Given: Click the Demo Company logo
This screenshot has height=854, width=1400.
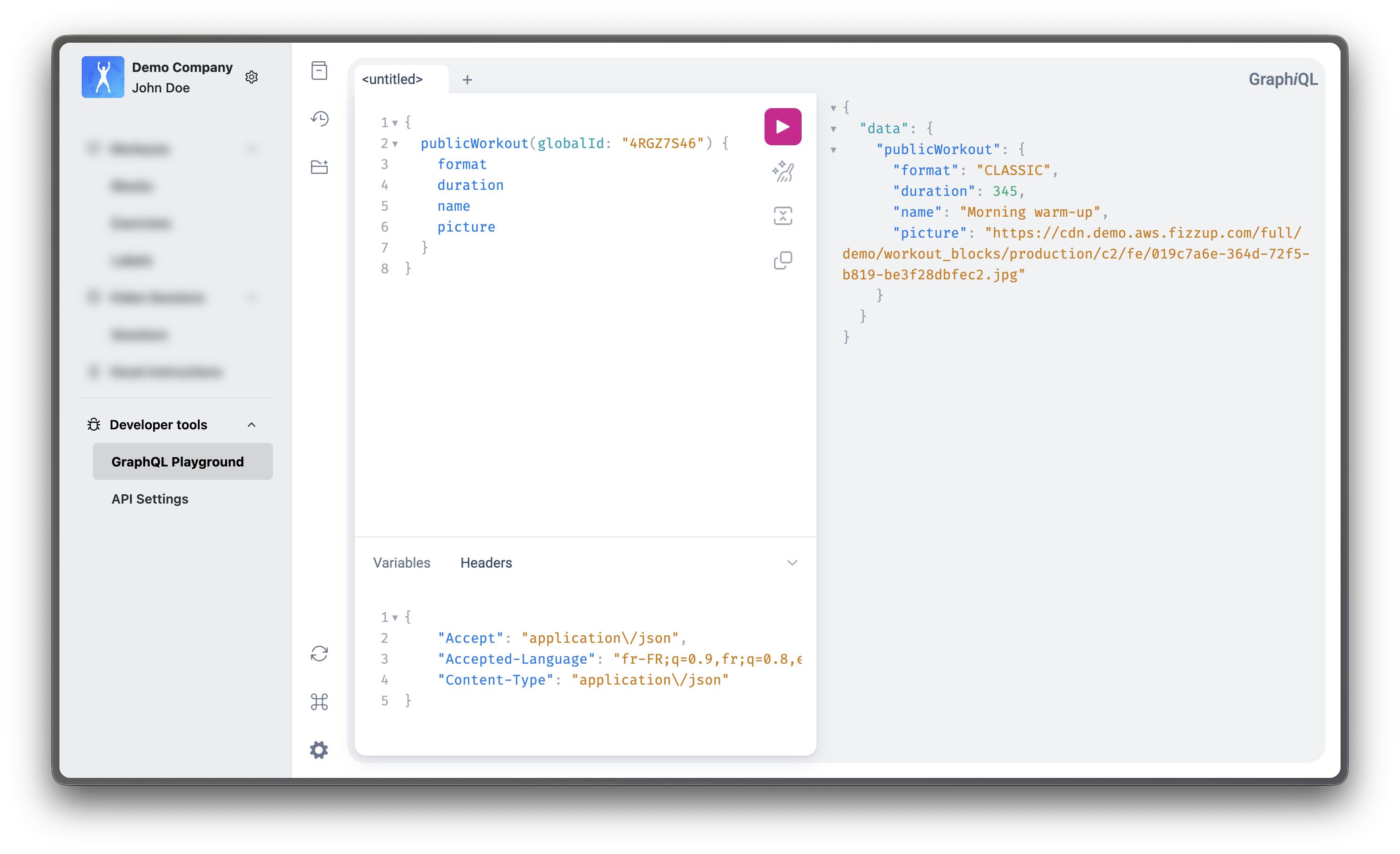Looking at the screenshot, I should tap(103, 77).
